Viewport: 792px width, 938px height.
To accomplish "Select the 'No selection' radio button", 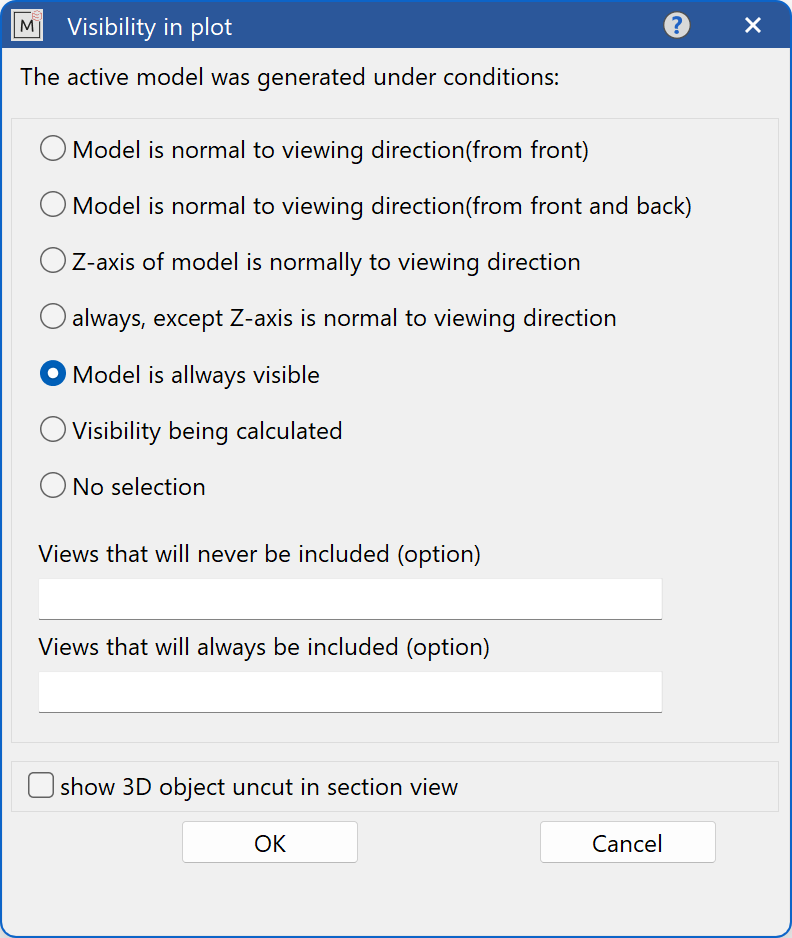I will (52, 487).
